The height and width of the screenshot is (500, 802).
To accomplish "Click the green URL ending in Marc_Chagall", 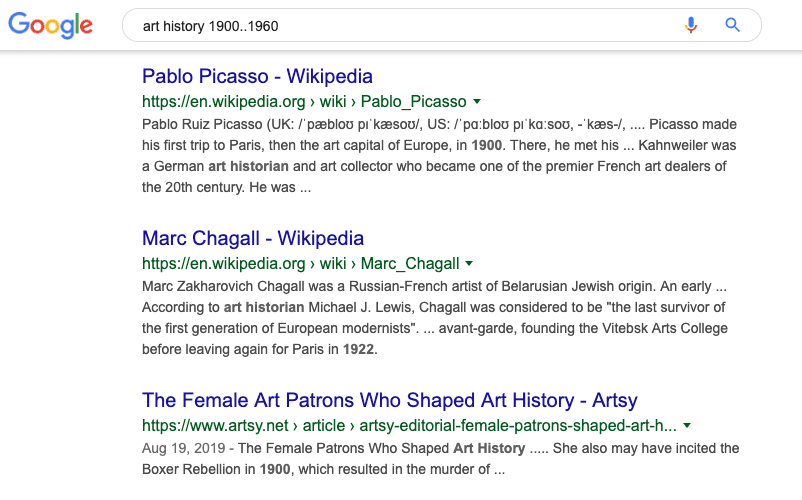I will pos(301,263).
